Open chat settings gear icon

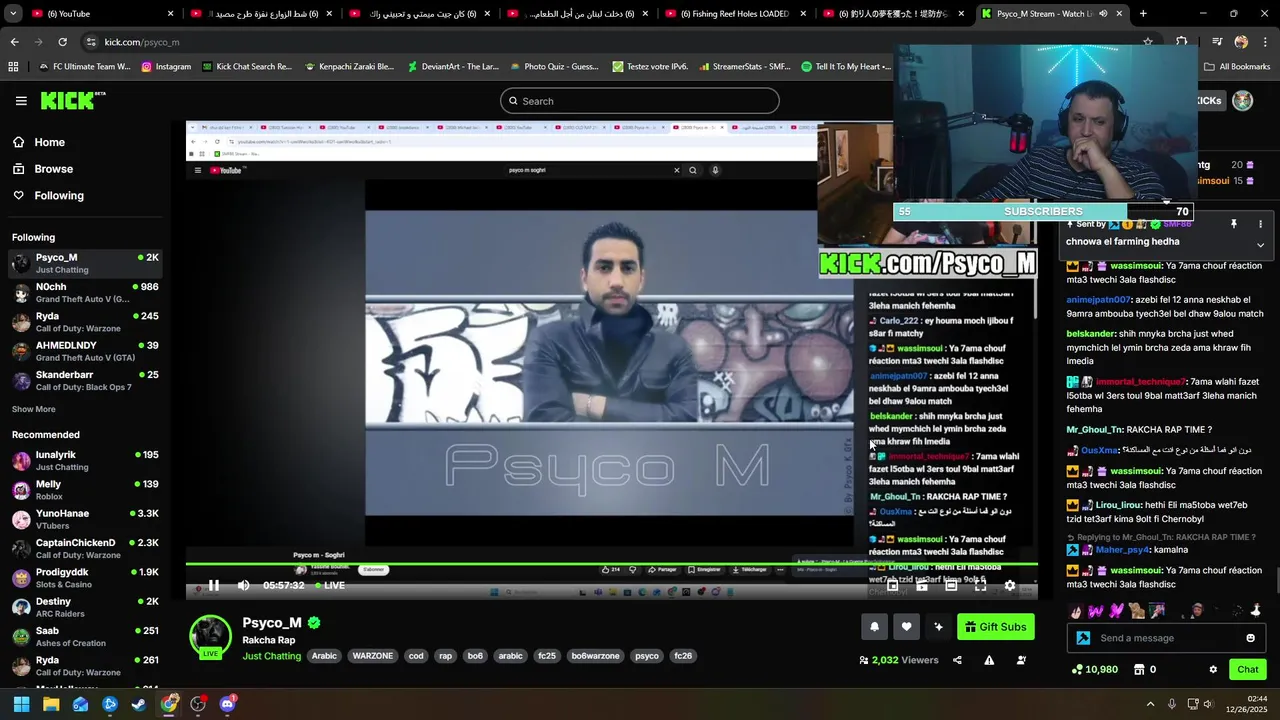click(x=1213, y=670)
